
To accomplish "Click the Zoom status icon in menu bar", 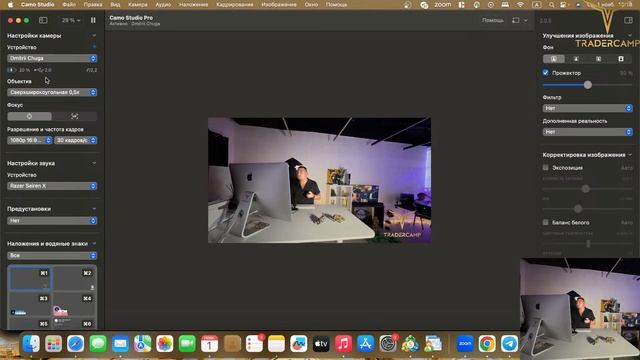I will (443, 4).
